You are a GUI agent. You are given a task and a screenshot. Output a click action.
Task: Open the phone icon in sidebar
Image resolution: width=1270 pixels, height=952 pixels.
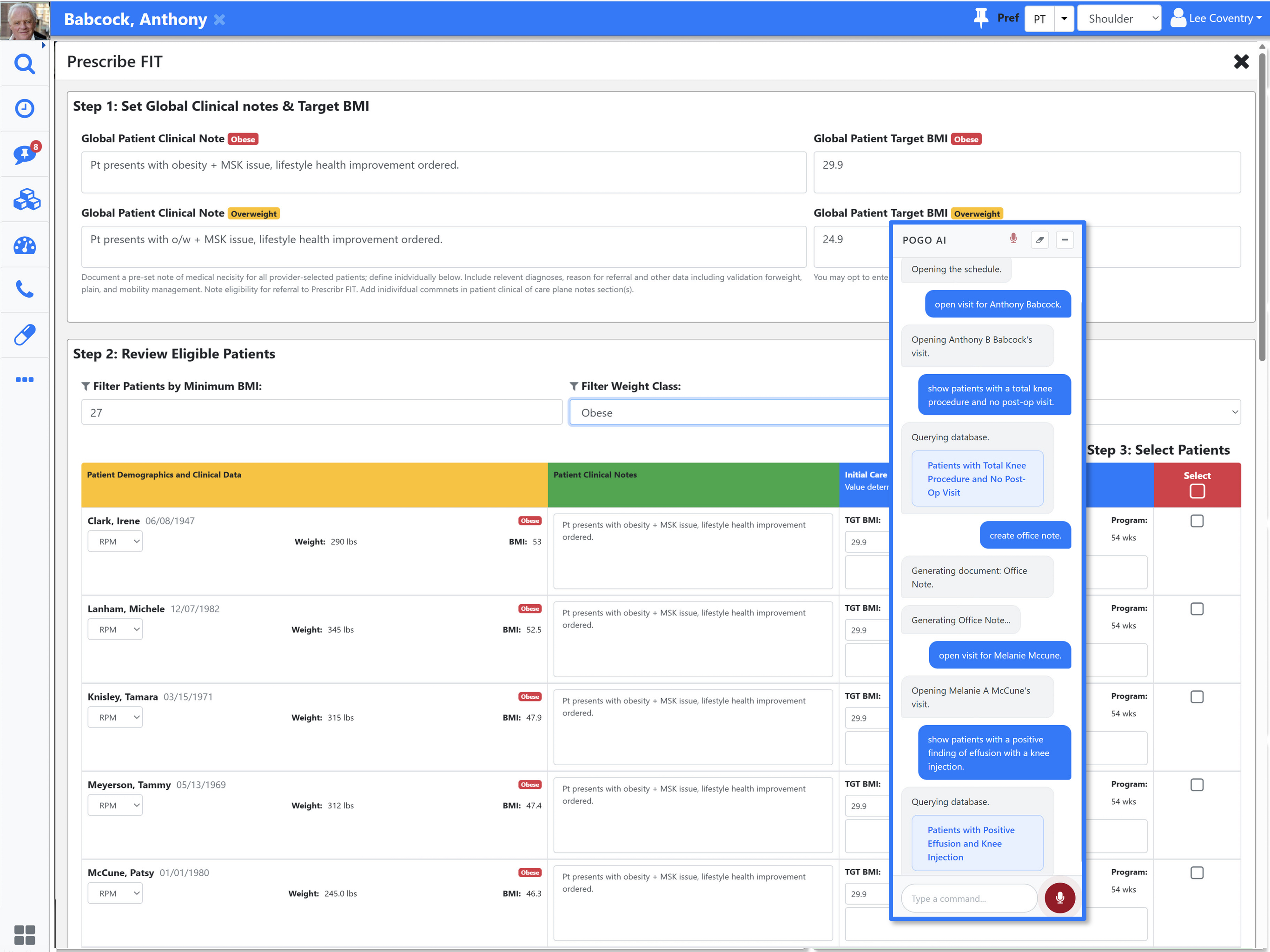[x=24, y=289]
